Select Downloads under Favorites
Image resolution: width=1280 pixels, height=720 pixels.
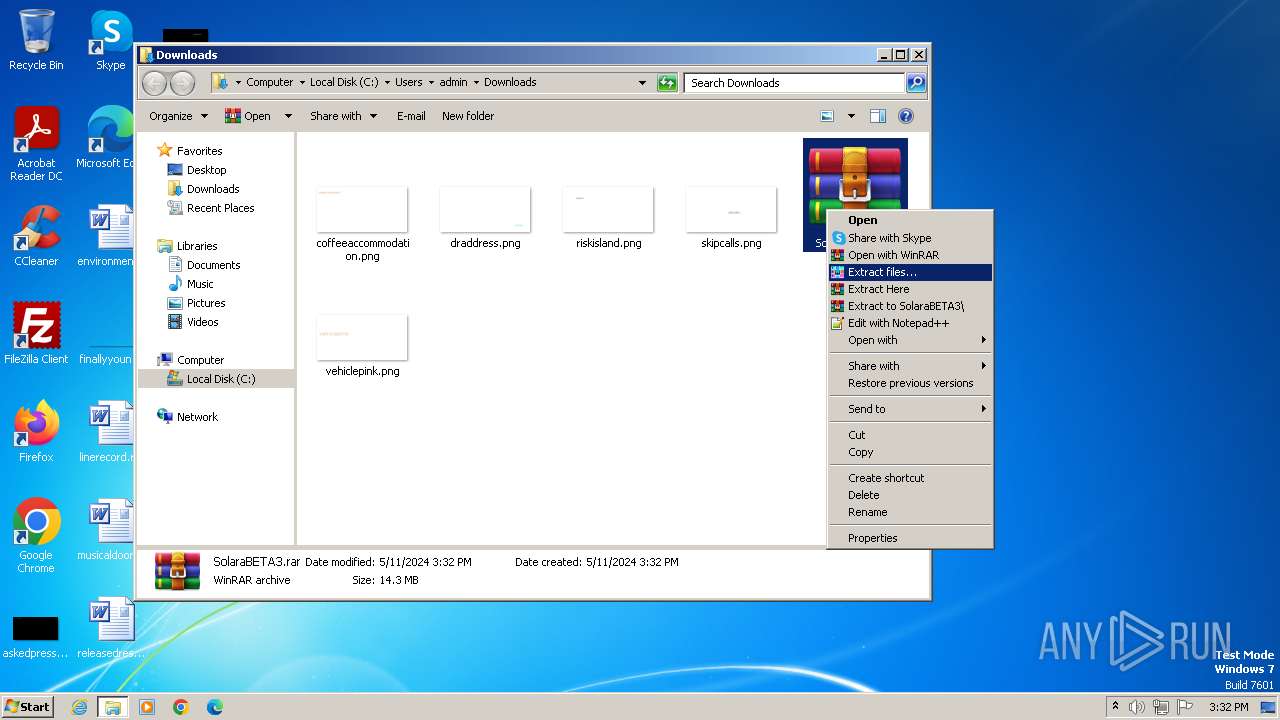click(213, 189)
